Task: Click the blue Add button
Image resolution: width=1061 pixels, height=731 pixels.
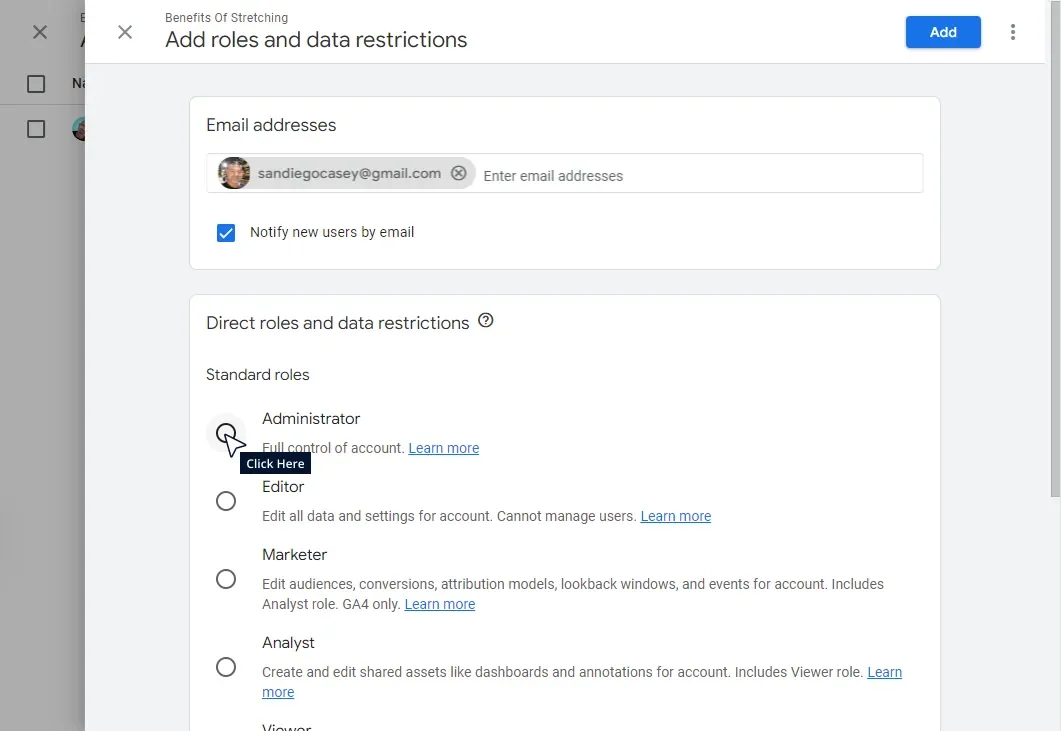Action: click(x=942, y=32)
